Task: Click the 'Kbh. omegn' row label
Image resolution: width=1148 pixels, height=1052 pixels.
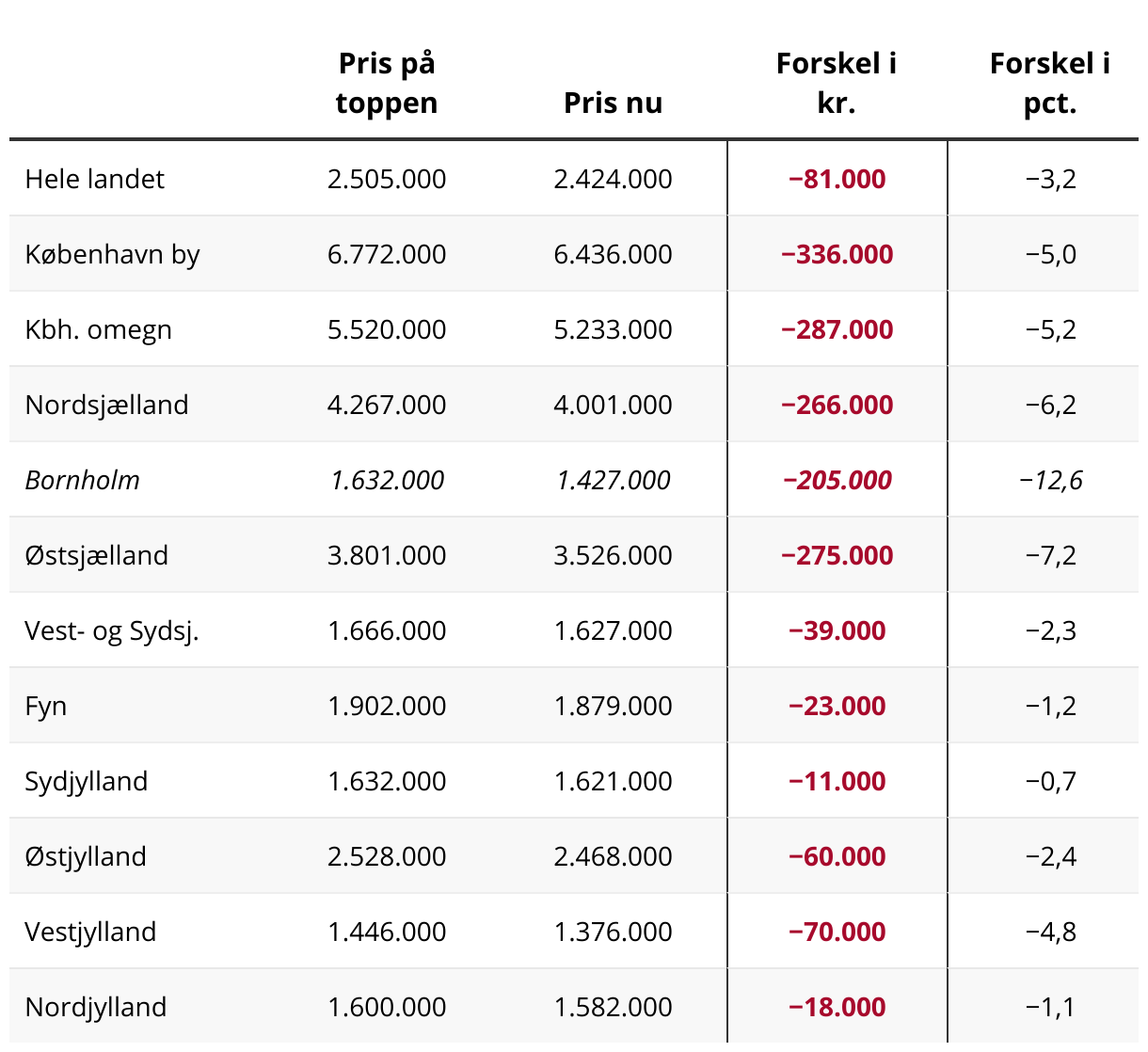Action: coord(98,329)
